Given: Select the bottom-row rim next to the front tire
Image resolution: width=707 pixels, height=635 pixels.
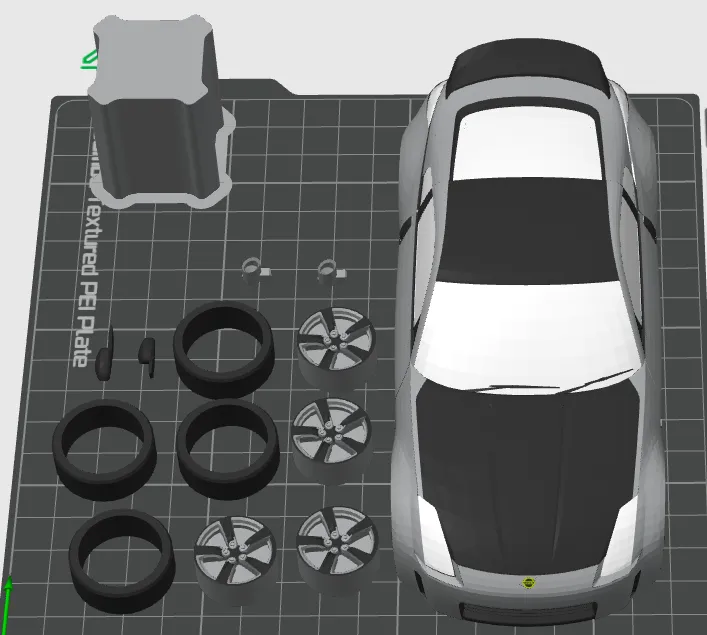Looking at the screenshot, I should [x=234, y=559].
